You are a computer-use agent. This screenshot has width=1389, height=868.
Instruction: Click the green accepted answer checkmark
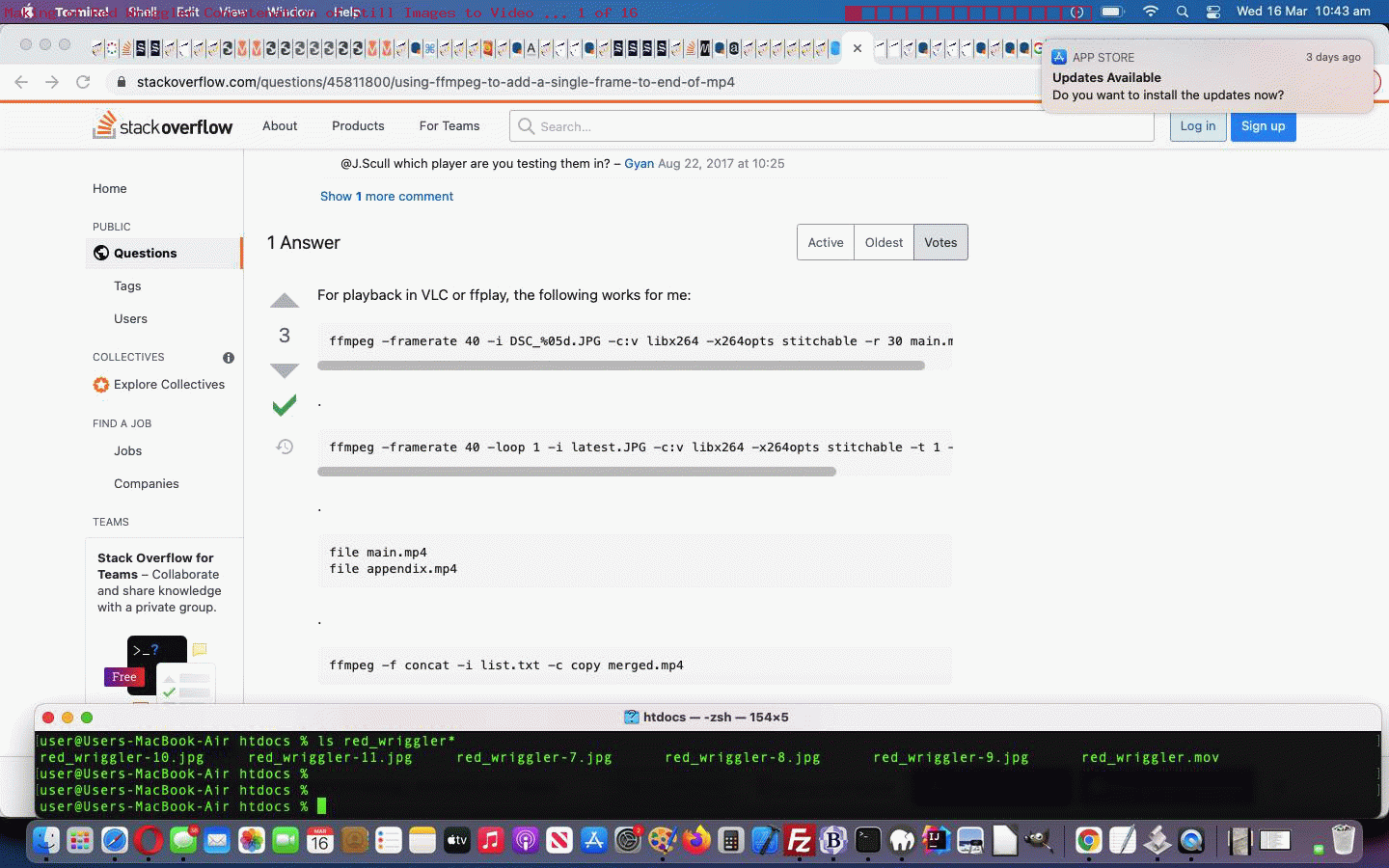coord(285,406)
